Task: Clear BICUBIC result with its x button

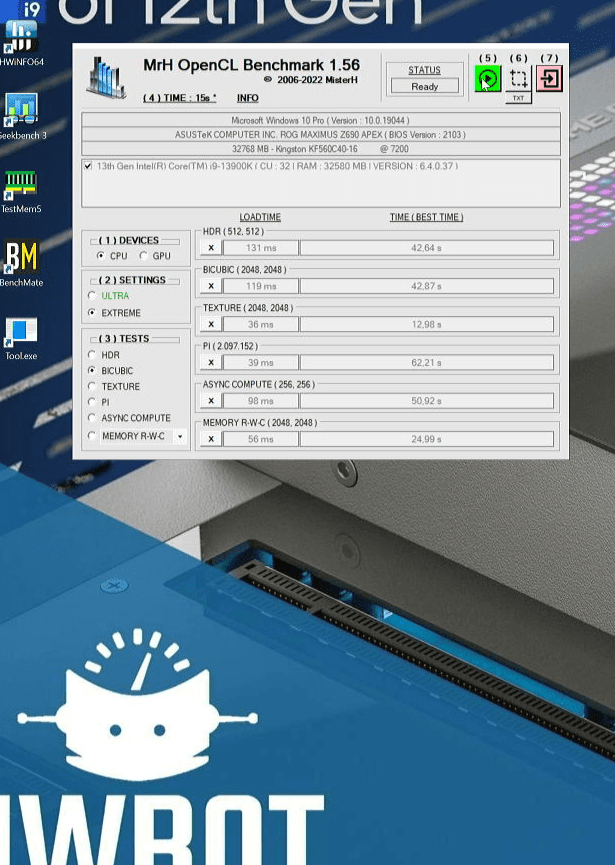Action: tap(211, 286)
